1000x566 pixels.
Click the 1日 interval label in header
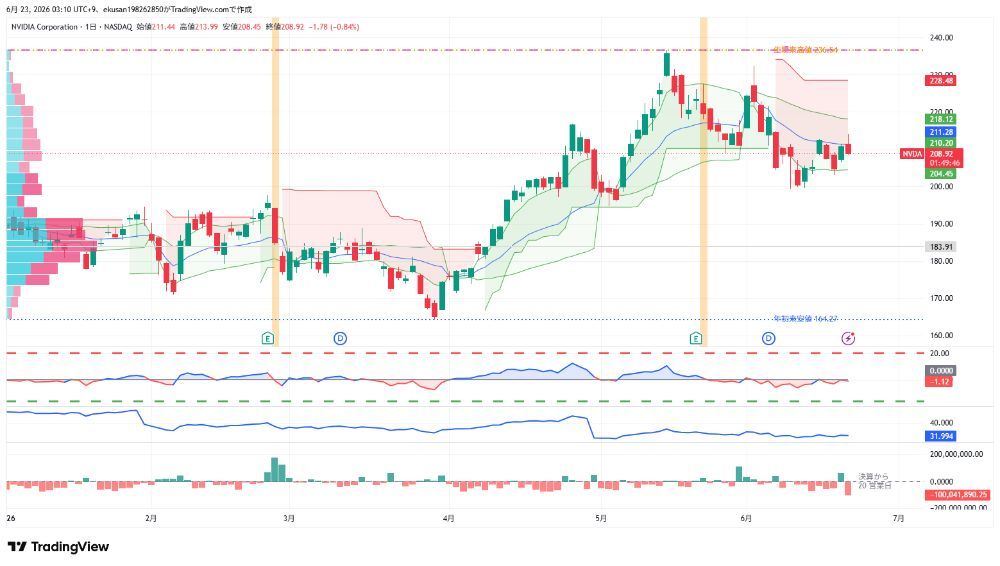[91, 27]
